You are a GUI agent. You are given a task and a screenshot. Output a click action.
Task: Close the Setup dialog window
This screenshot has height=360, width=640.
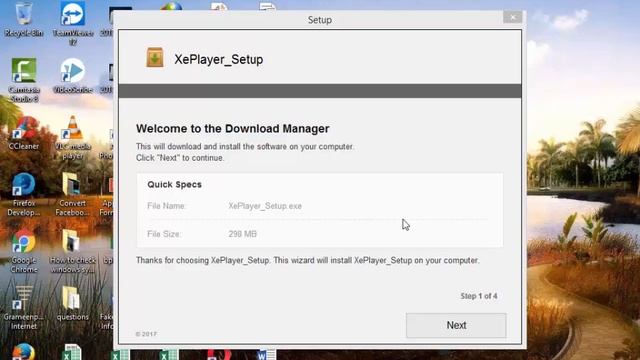pyautogui.click(x=513, y=17)
